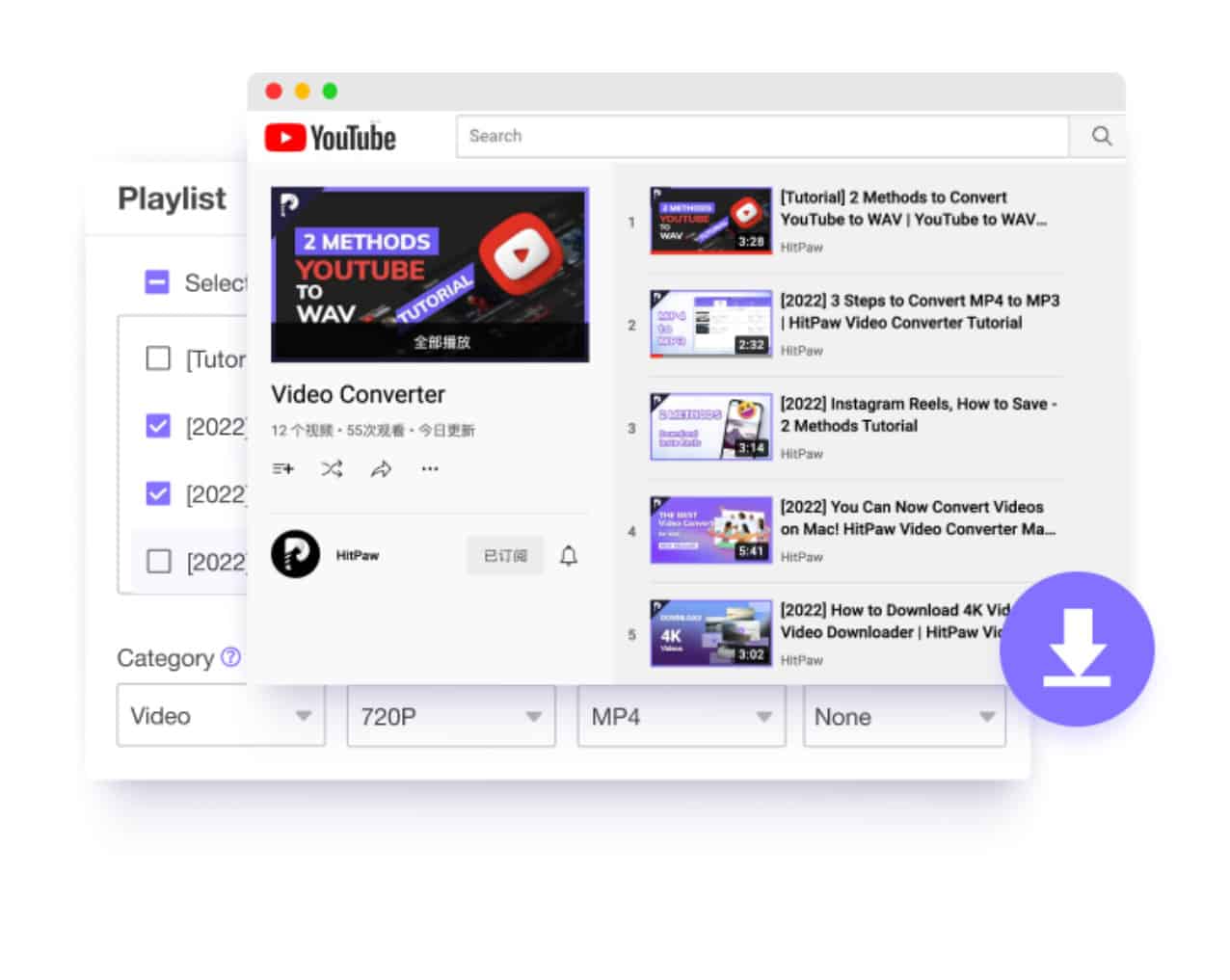Screen dimensions: 1230x980
Task: Uncheck the first checked [2022] item
Action: (158, 426)
